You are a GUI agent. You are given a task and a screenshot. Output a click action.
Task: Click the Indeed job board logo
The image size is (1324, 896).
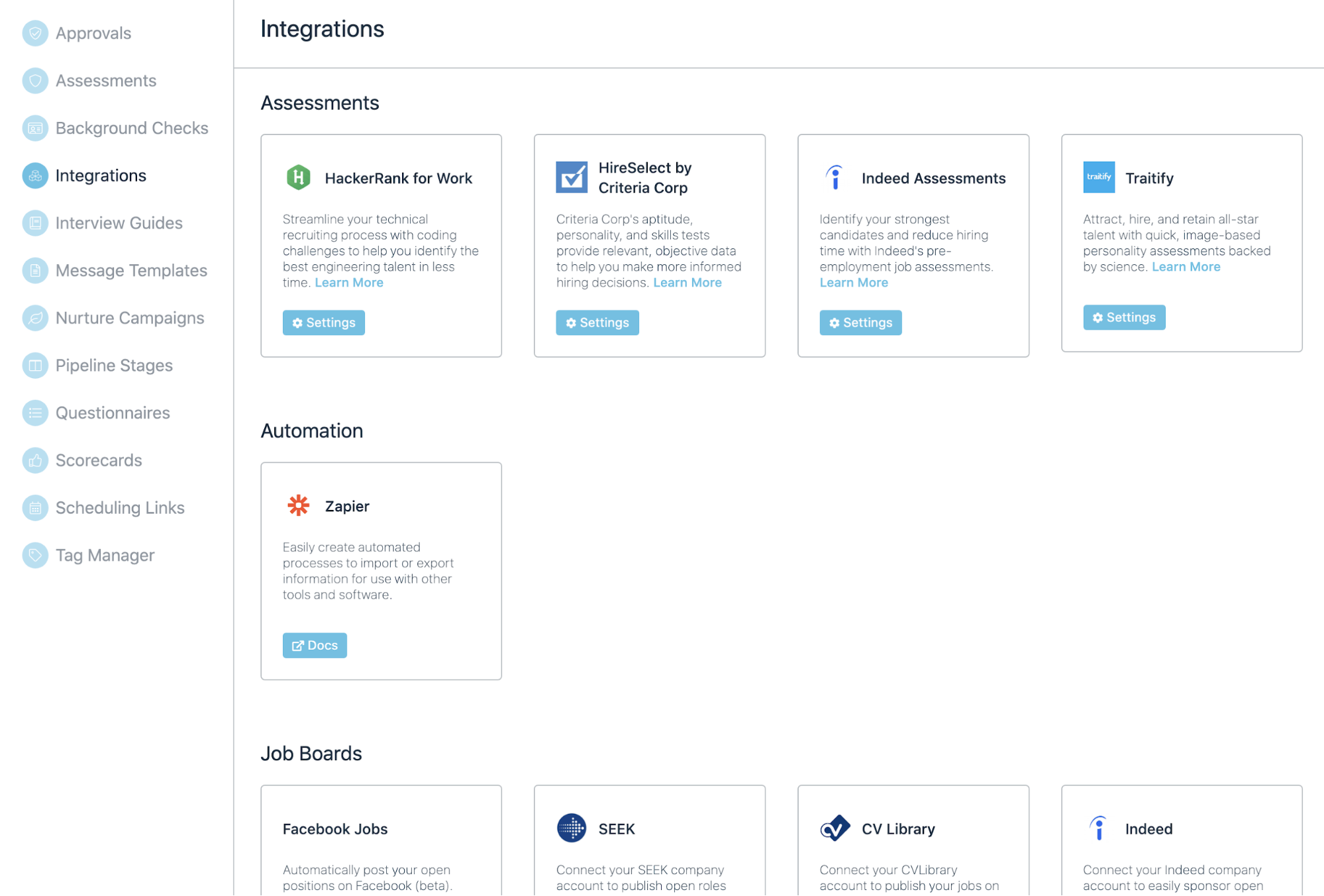[x=1098, y=828]
